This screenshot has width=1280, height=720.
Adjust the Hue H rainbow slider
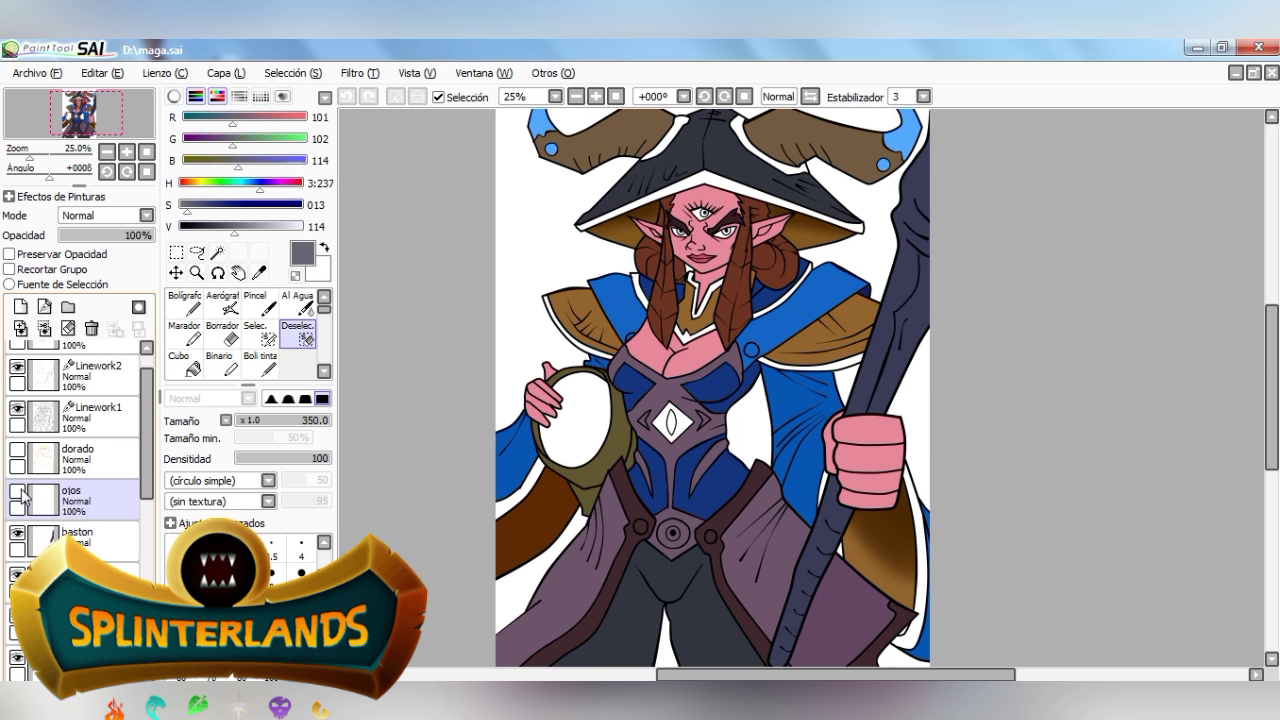click(x=241, y=183)
